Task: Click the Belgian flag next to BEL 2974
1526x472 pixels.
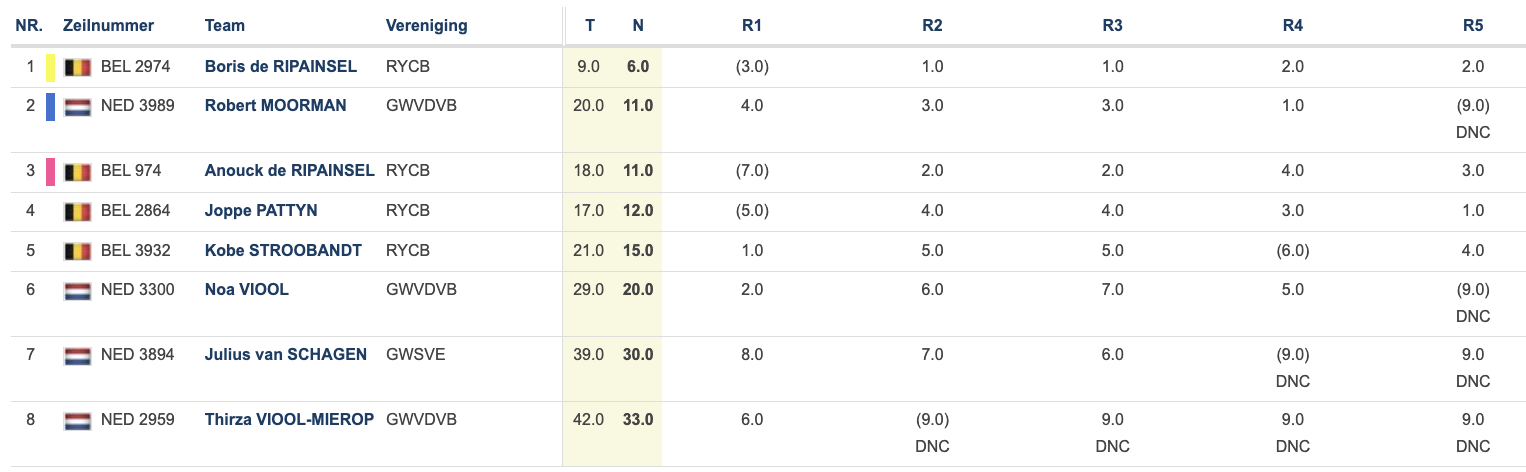Action: 78,68
